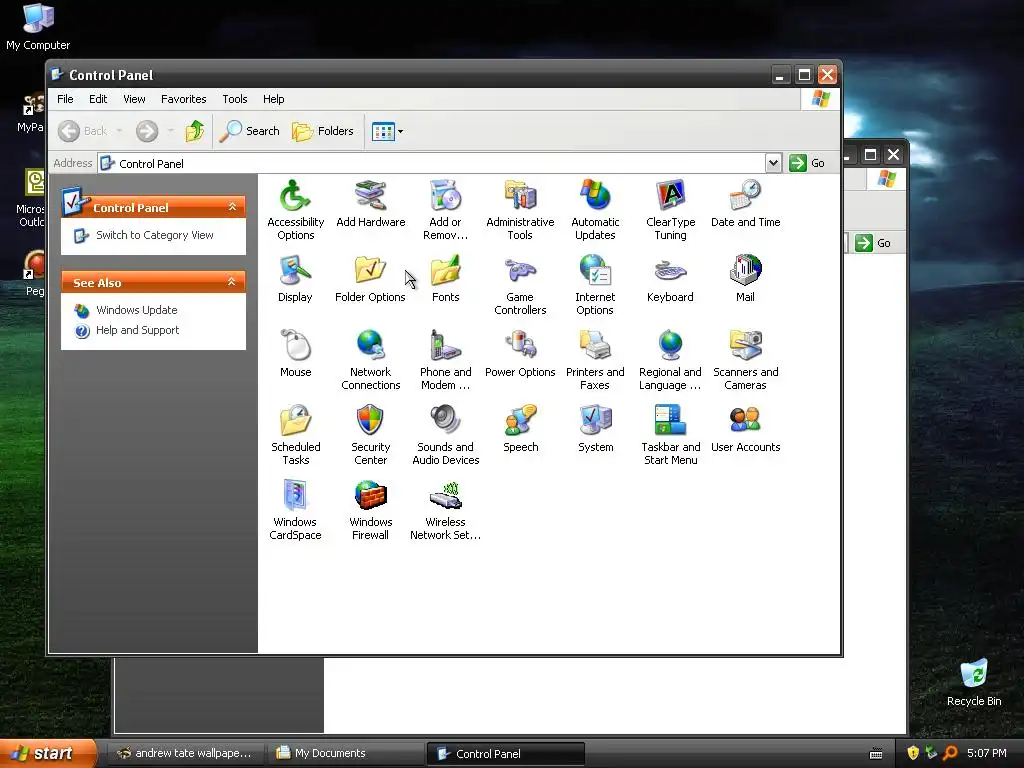Screen dimensions: 1024x768
Task: Open Internet Options icon
Action: (595, 270)
